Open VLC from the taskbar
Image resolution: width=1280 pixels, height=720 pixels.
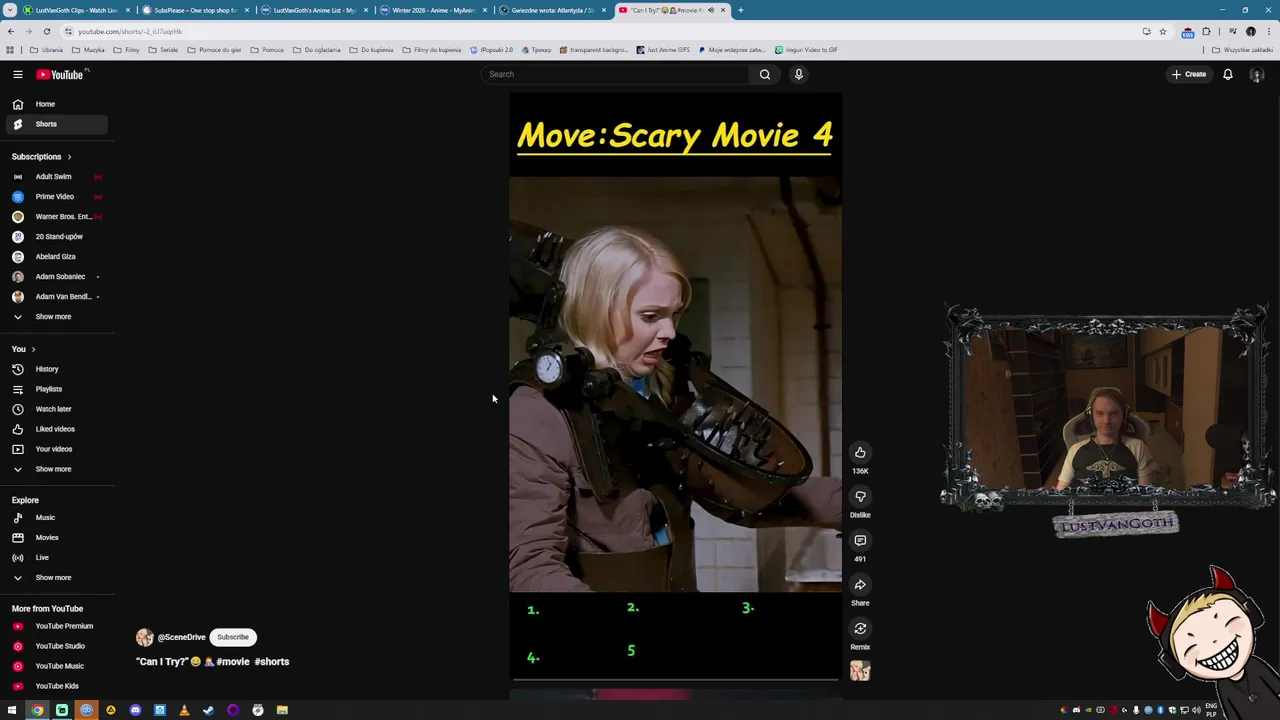tap(184, 710)
